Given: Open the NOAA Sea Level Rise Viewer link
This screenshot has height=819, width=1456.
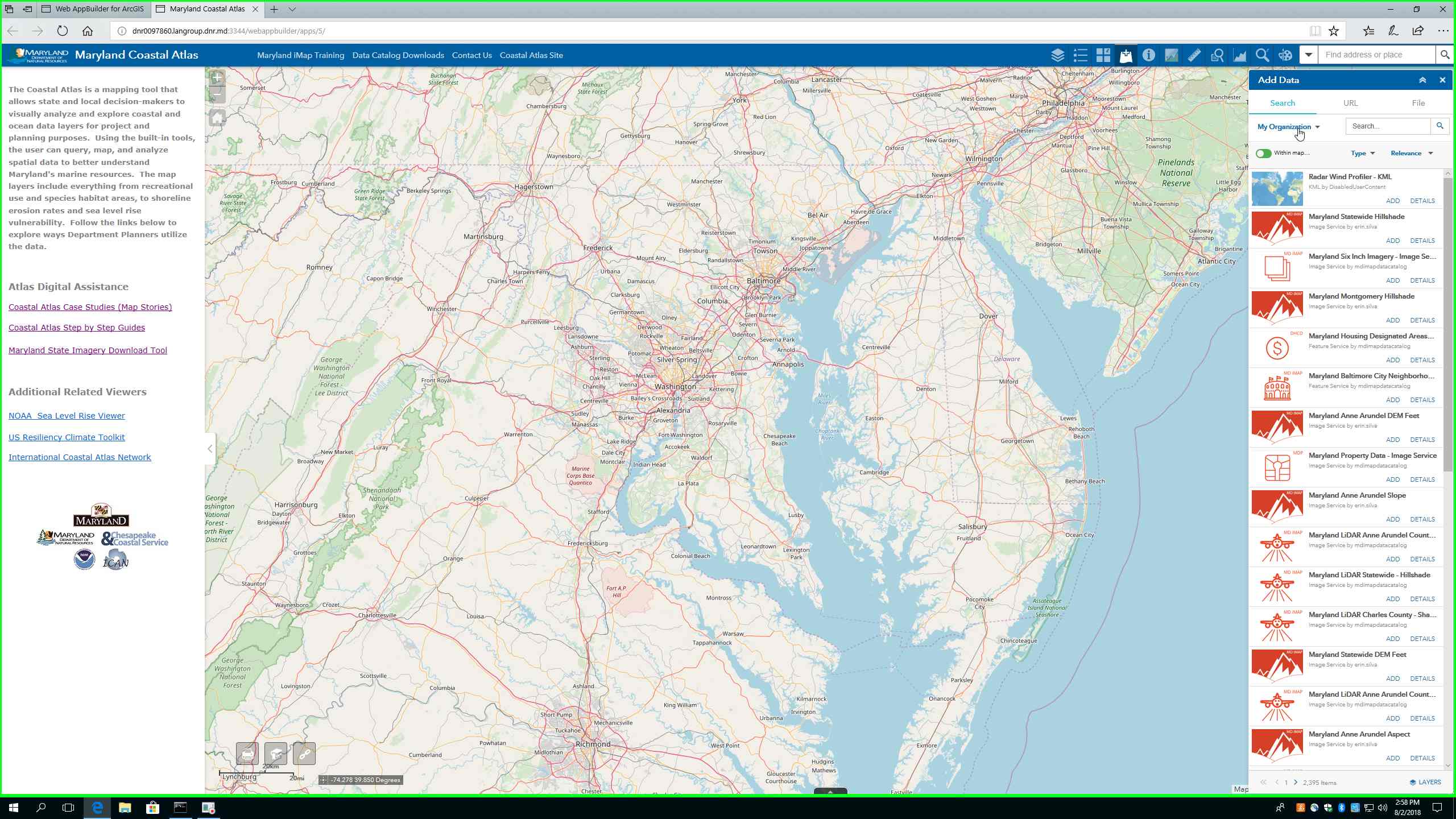Looking at the screenshot, I should pos(67,415).
